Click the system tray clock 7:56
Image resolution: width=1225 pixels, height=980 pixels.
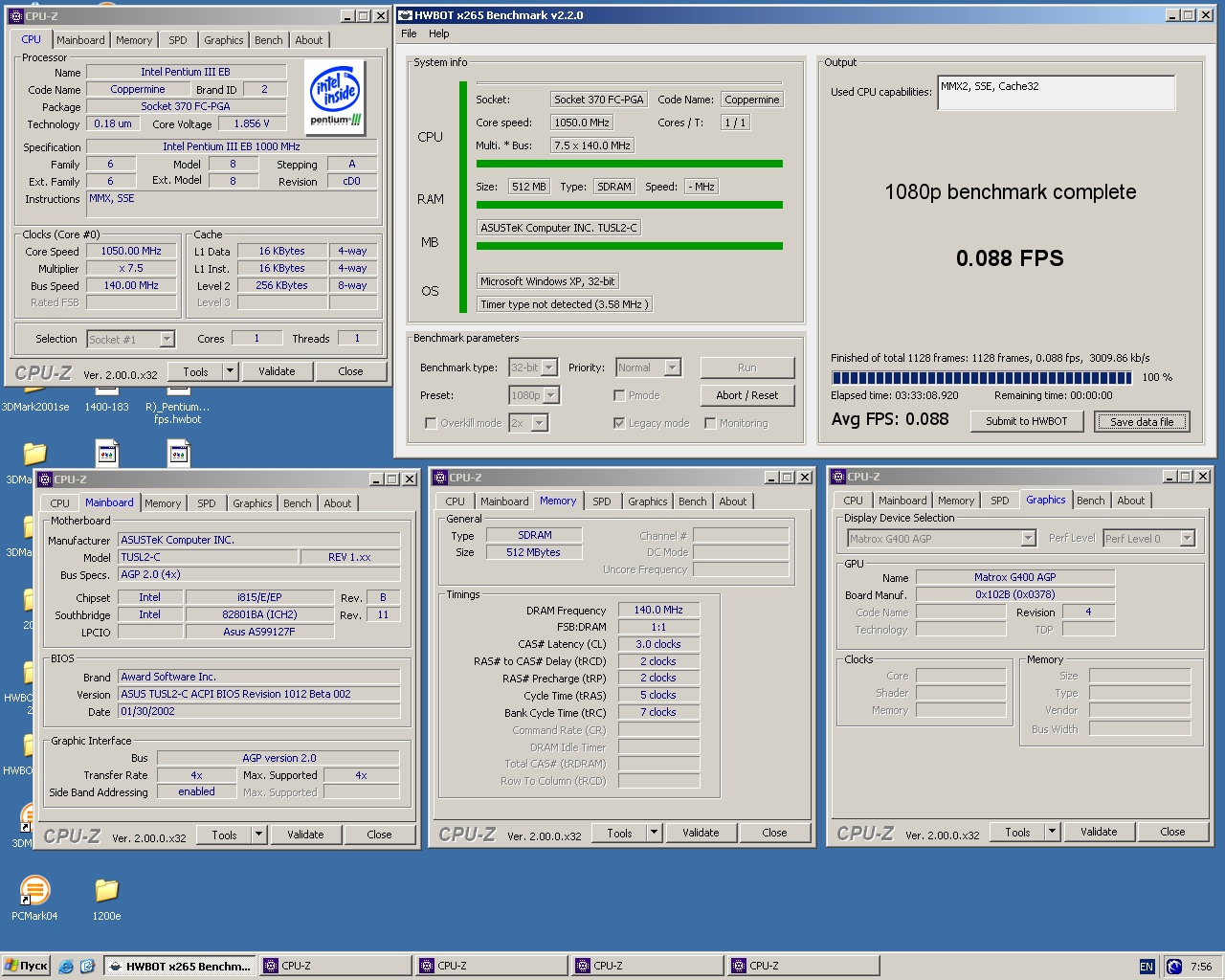[1201, 967]
